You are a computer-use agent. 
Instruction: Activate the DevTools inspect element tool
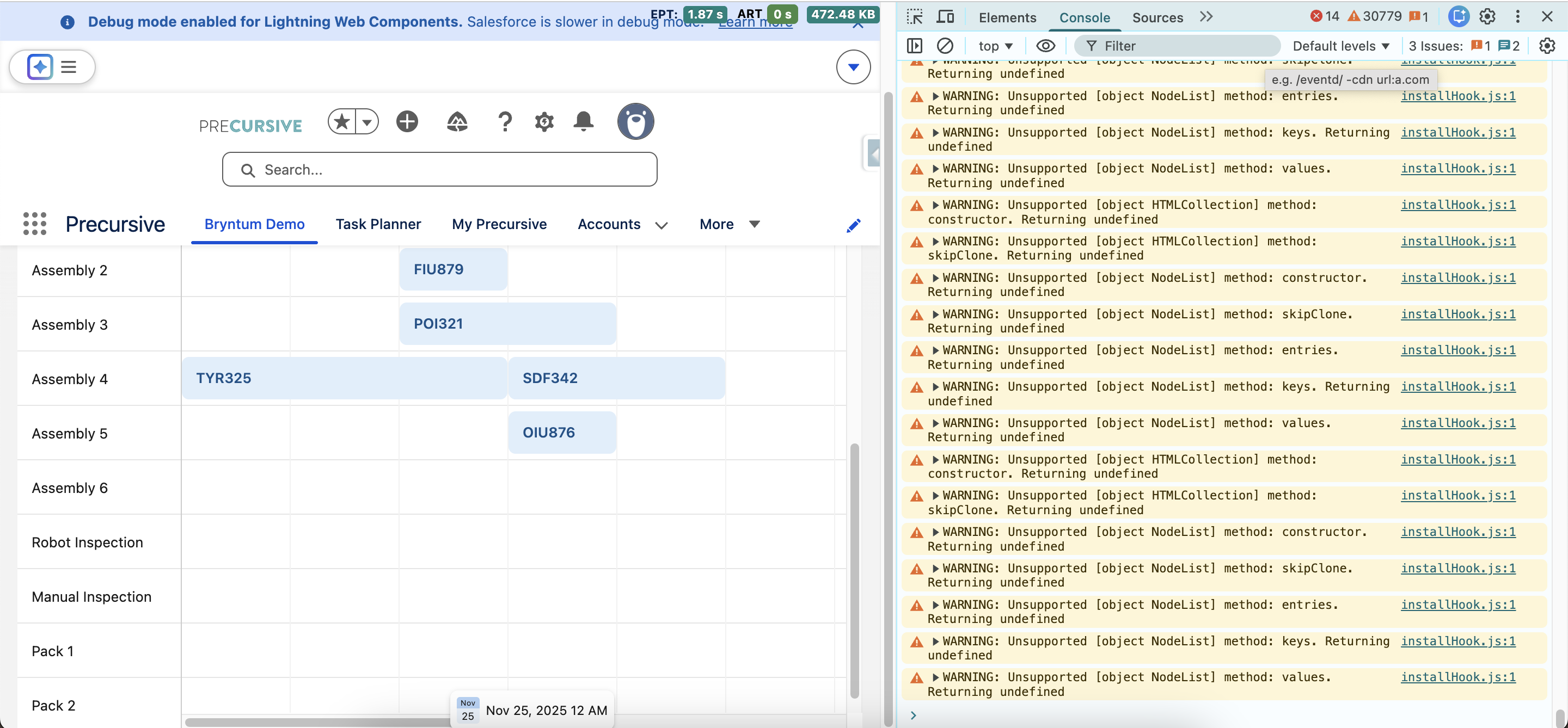point(914,17)
